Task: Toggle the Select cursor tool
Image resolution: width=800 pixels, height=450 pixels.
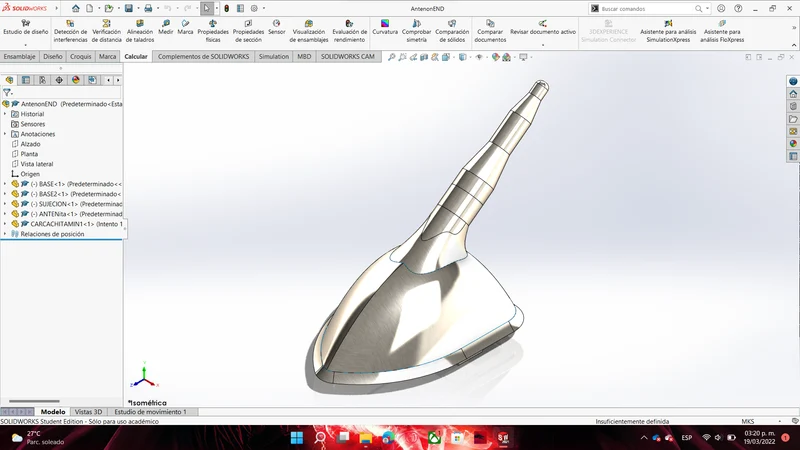Action: coord(207,8)
